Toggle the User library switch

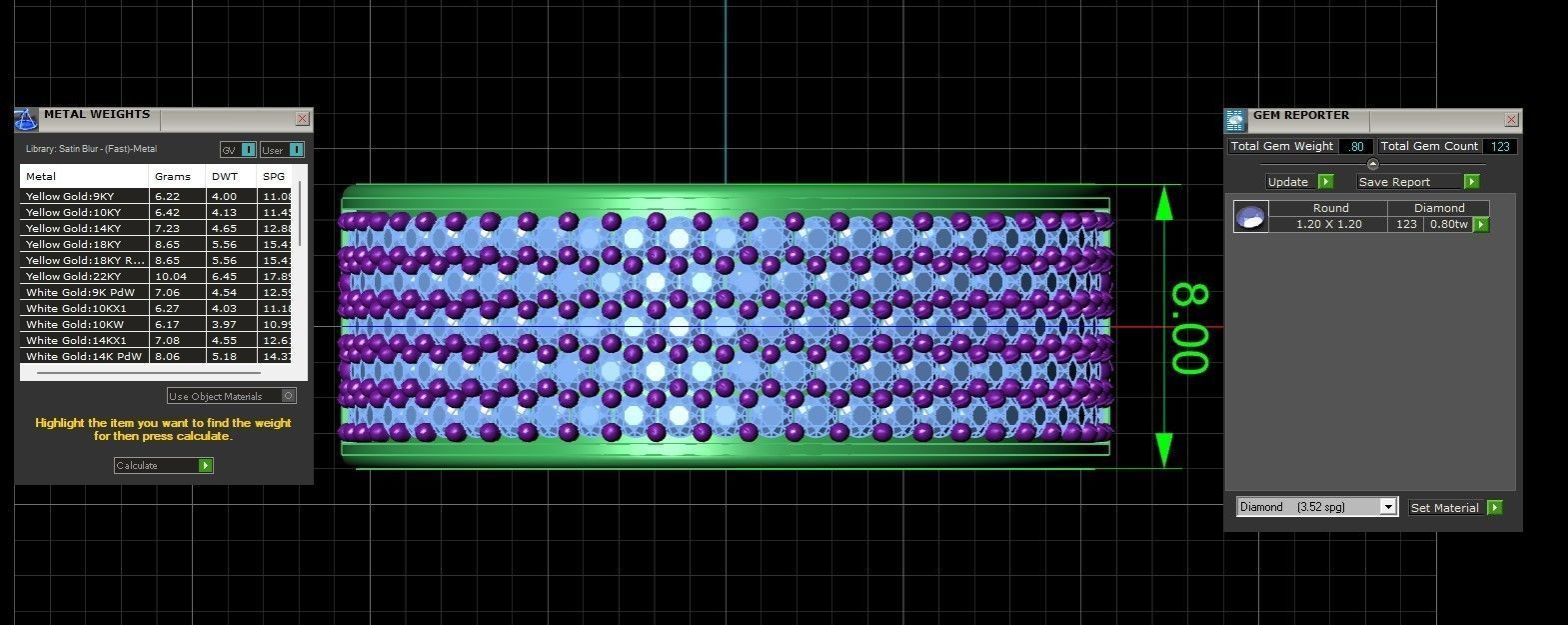tap(283, 150)
